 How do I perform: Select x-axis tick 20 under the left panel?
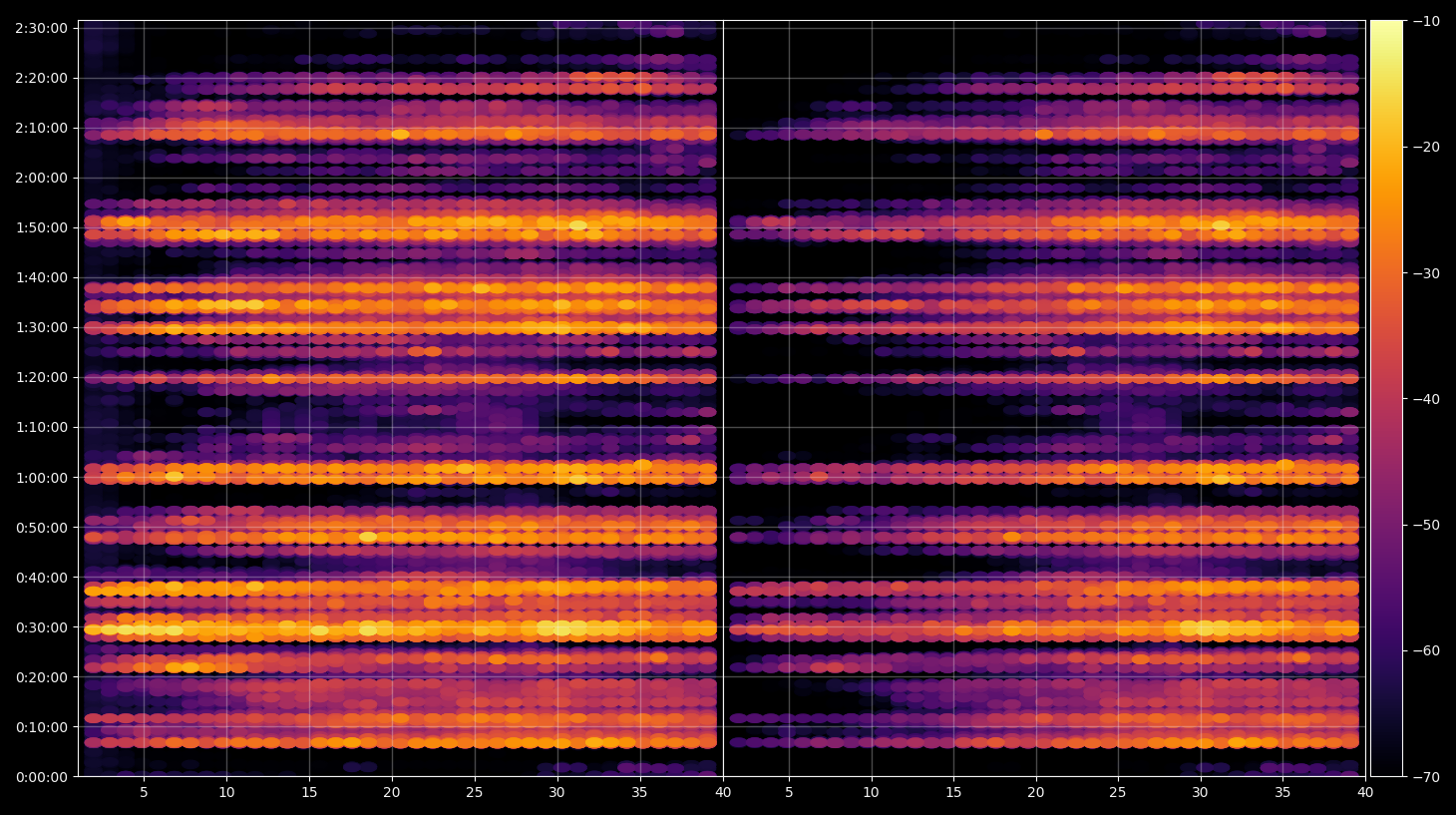click(x=392, y=792)
